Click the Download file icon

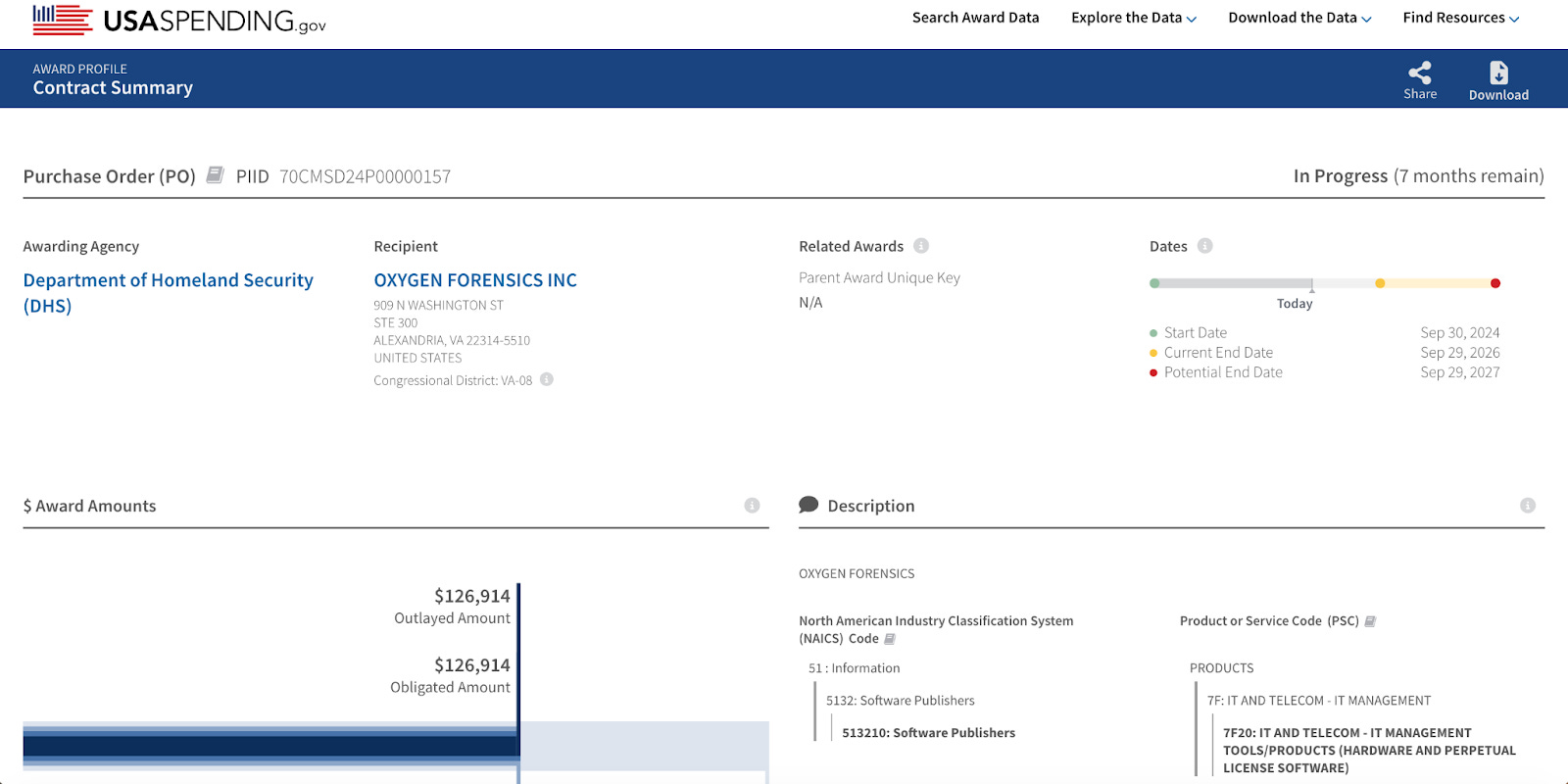1498,73
